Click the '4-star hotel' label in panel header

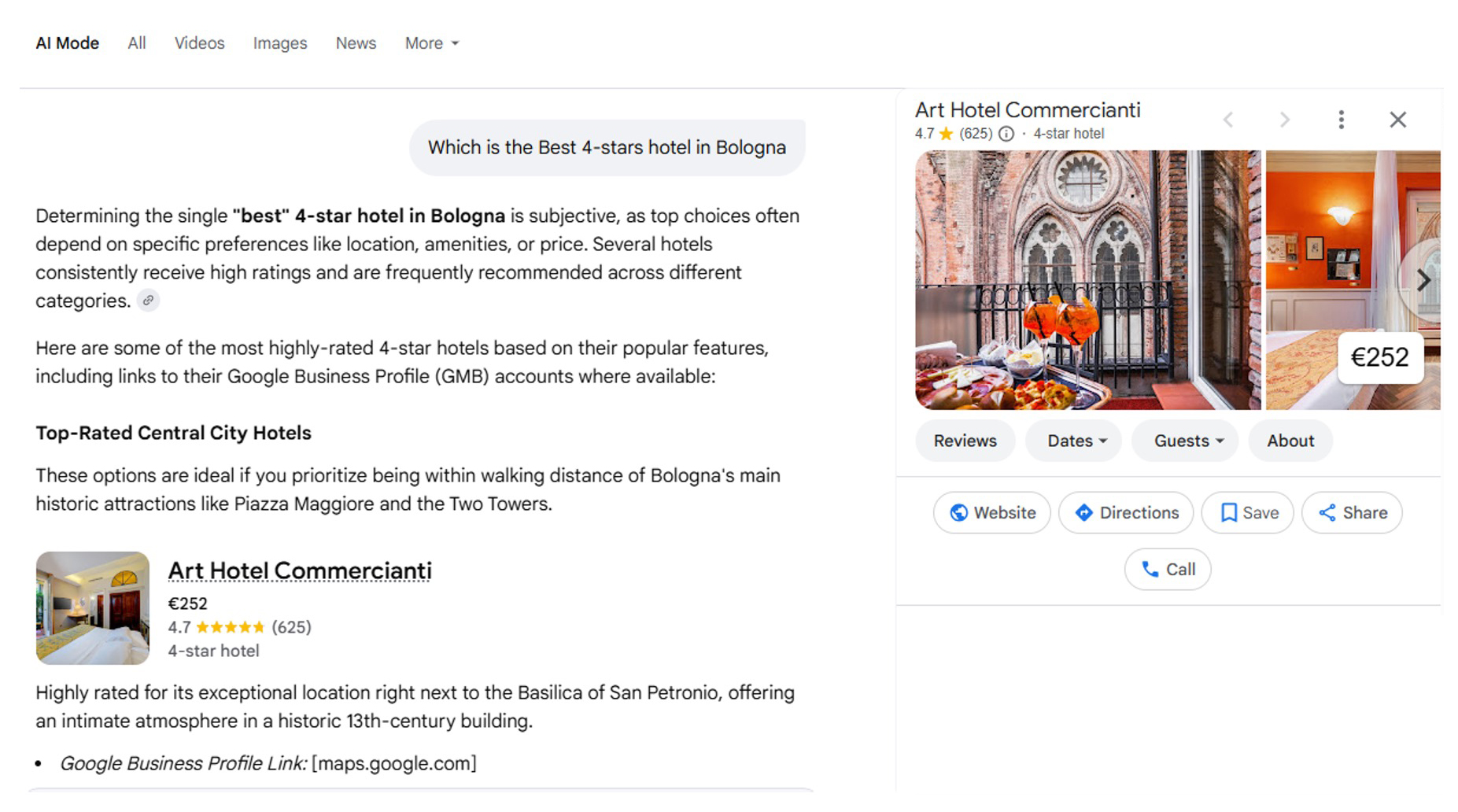[1069, 134]
